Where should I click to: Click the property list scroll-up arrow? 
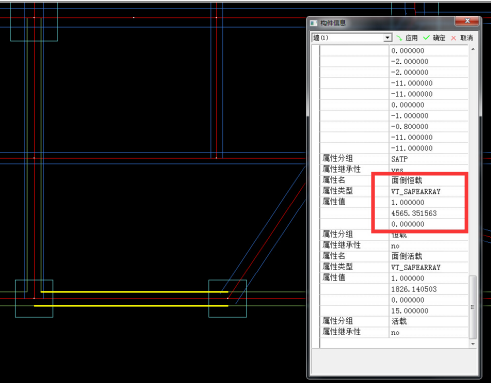point(473,49)
